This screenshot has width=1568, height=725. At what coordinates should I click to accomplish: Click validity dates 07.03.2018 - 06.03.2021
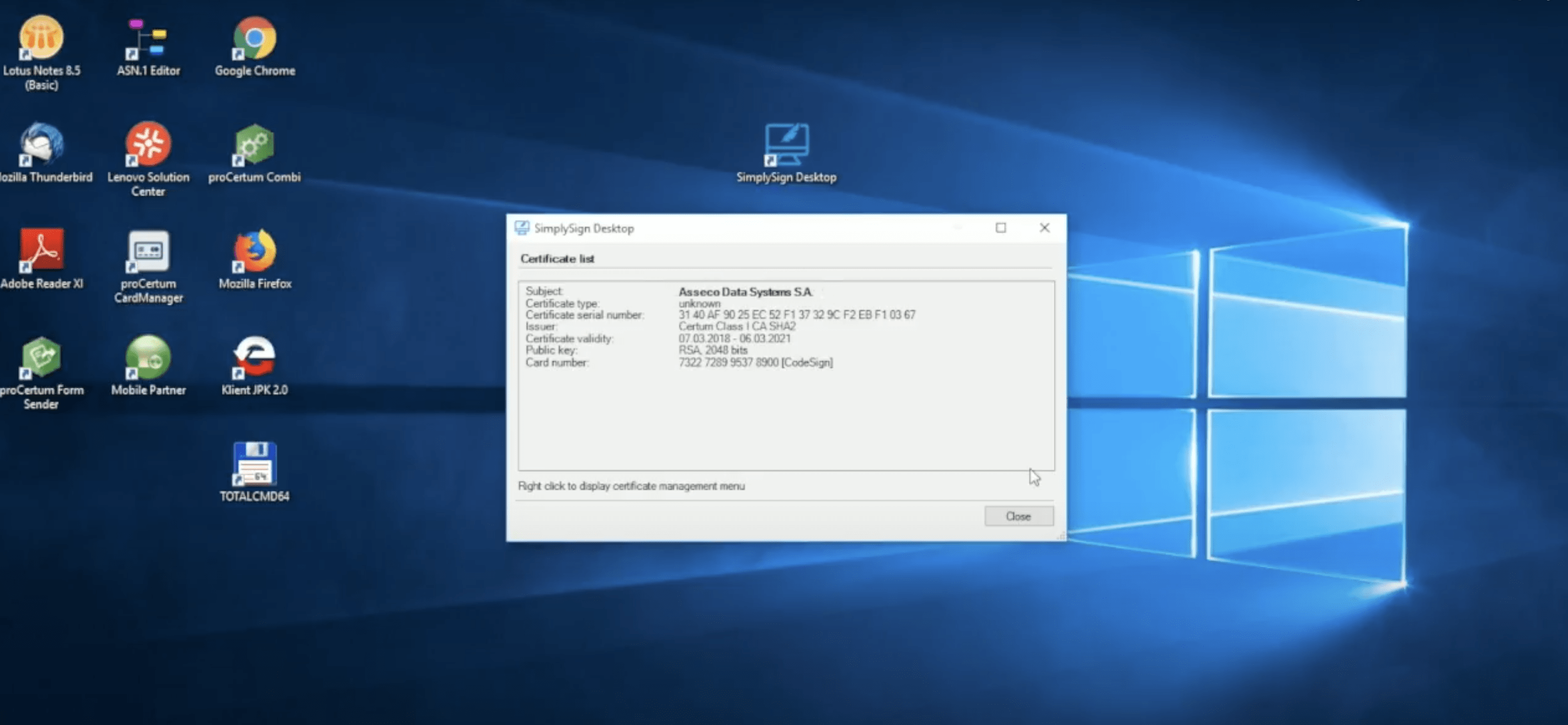734,338
